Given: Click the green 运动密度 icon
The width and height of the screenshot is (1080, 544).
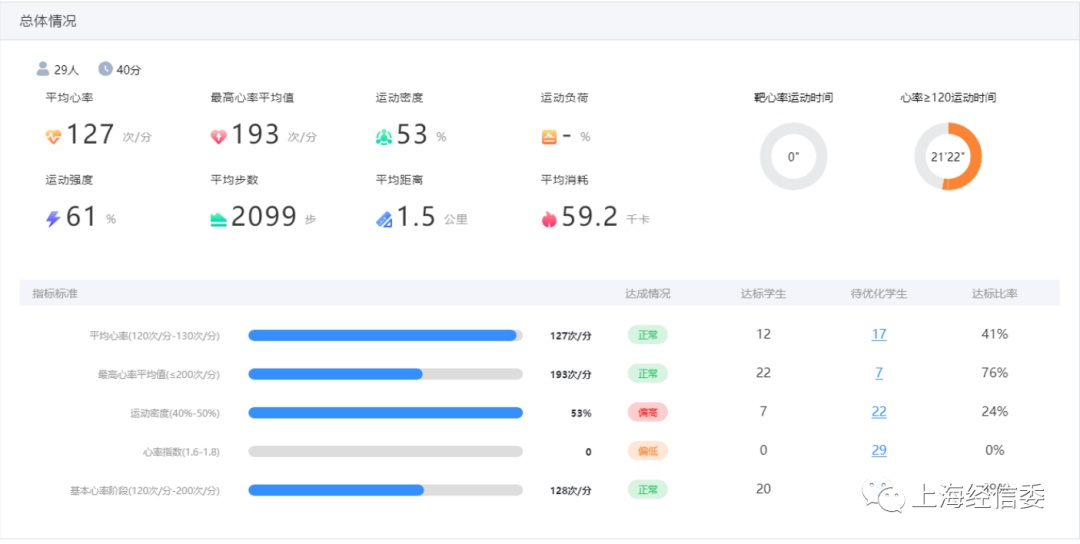Looking at the screenshot, I should tap(384, 136).
